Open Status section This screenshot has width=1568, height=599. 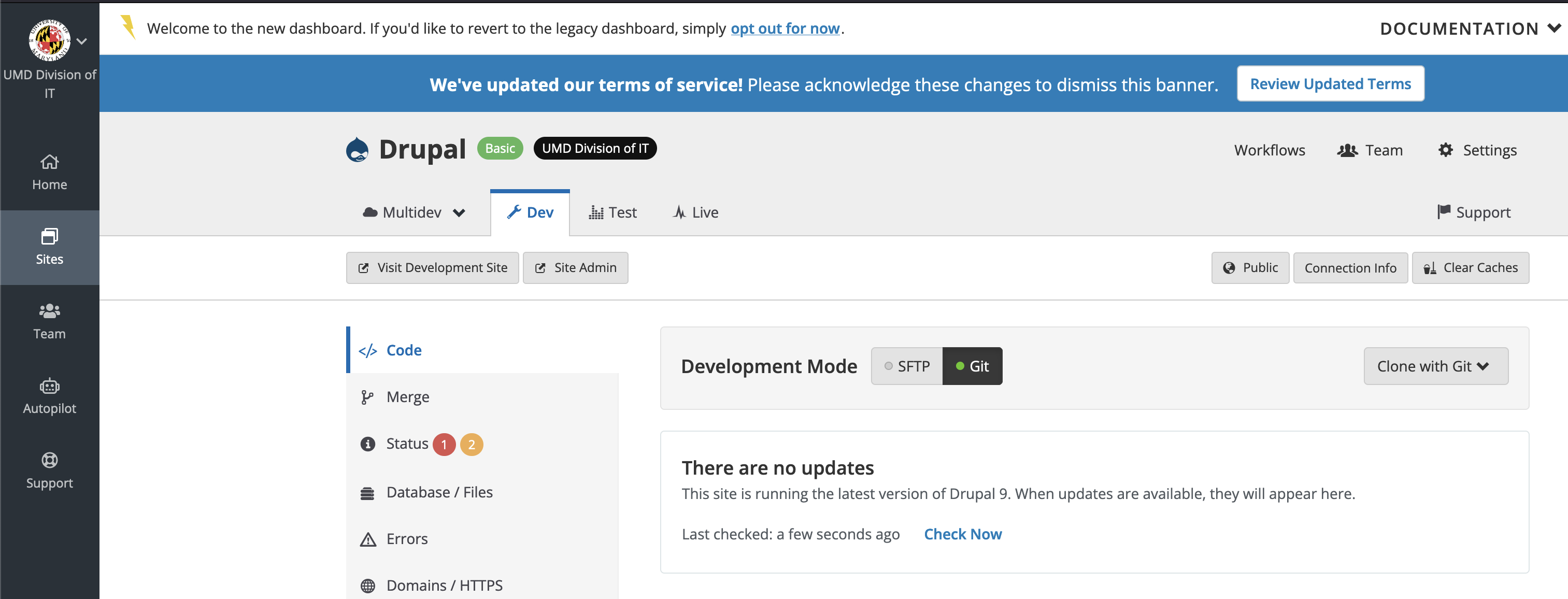pyautogui.click(x=483, y=444)
